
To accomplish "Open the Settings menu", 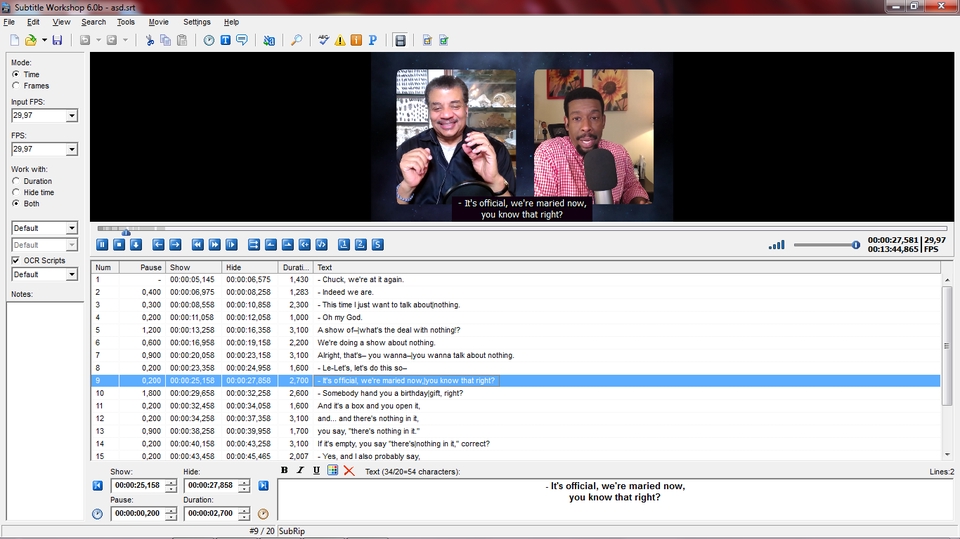I will [x=197, y=22].
